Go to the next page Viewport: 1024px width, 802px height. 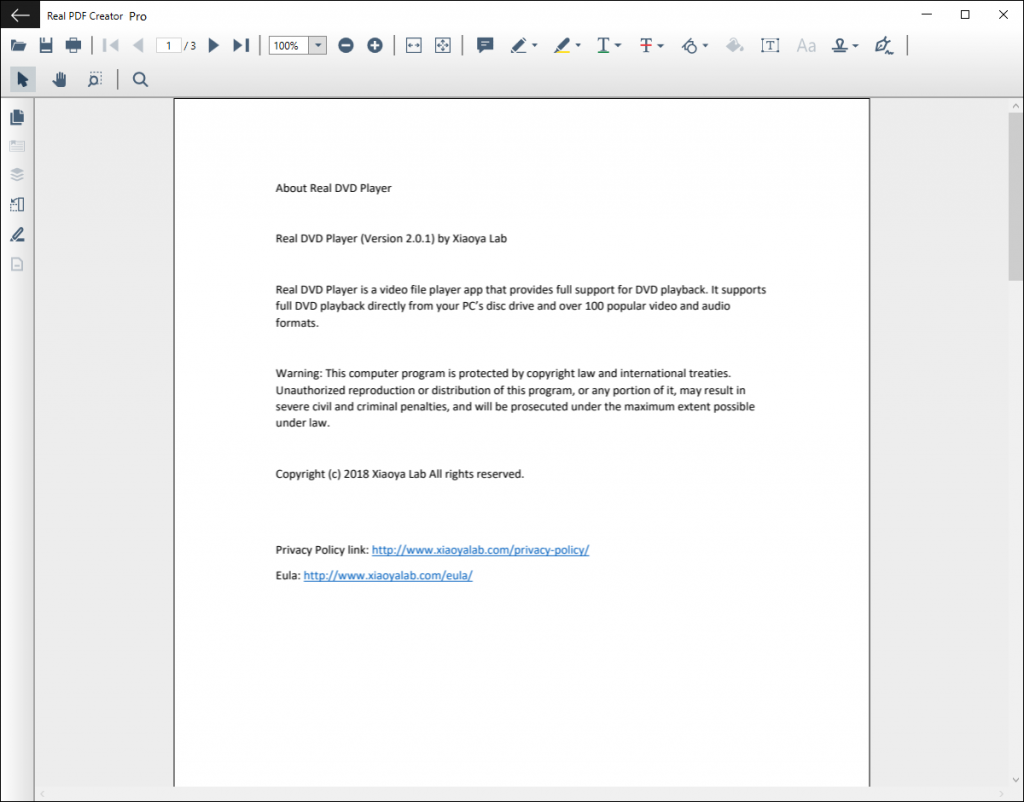point(213,45)
